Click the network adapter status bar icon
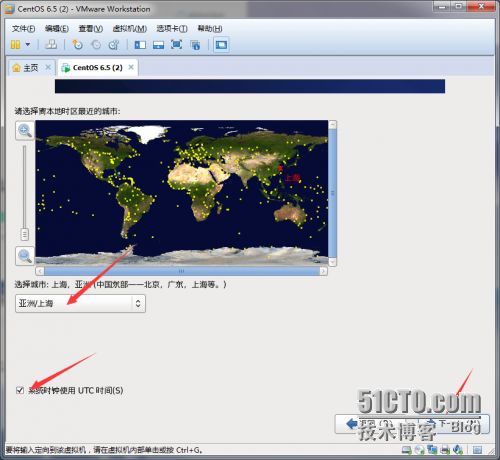Viewport: 500px width, 460px height. pyautogui.click(x=432, y=450)
